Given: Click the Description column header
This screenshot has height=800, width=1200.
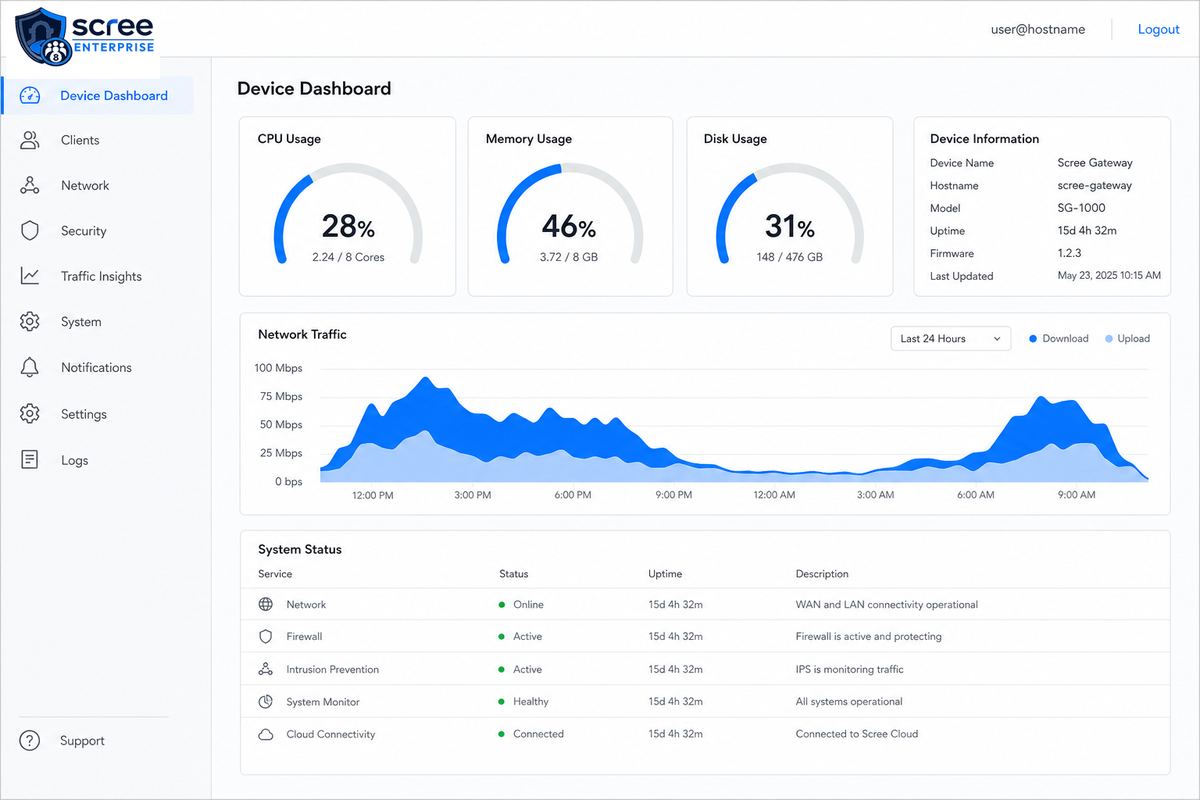Looking at the screenshot, I should [822, 574].
